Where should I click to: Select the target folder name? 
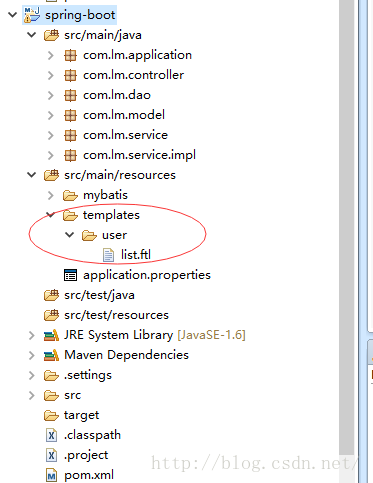point(81,415)
